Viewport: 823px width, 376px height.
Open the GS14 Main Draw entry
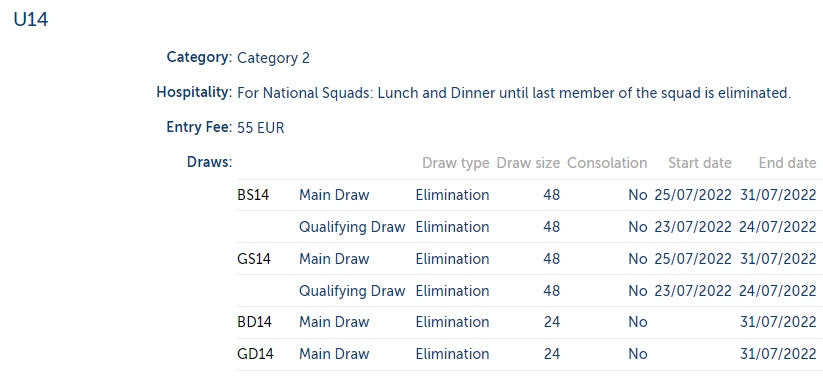(334, 259)
